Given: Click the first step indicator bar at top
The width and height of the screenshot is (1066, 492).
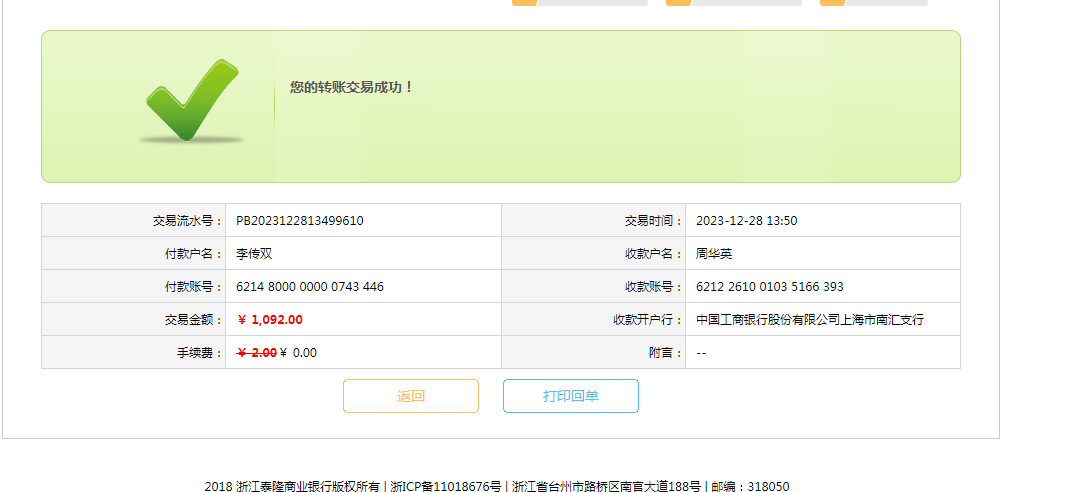Looking at the screenshot, I should pos(580,2).
